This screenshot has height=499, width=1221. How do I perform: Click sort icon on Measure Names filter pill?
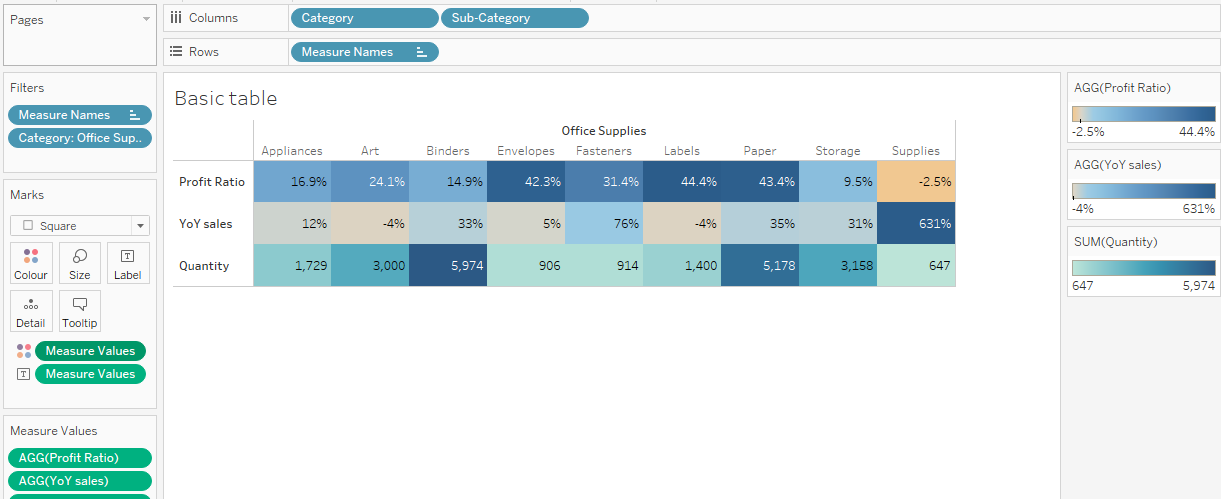point(135,115)
